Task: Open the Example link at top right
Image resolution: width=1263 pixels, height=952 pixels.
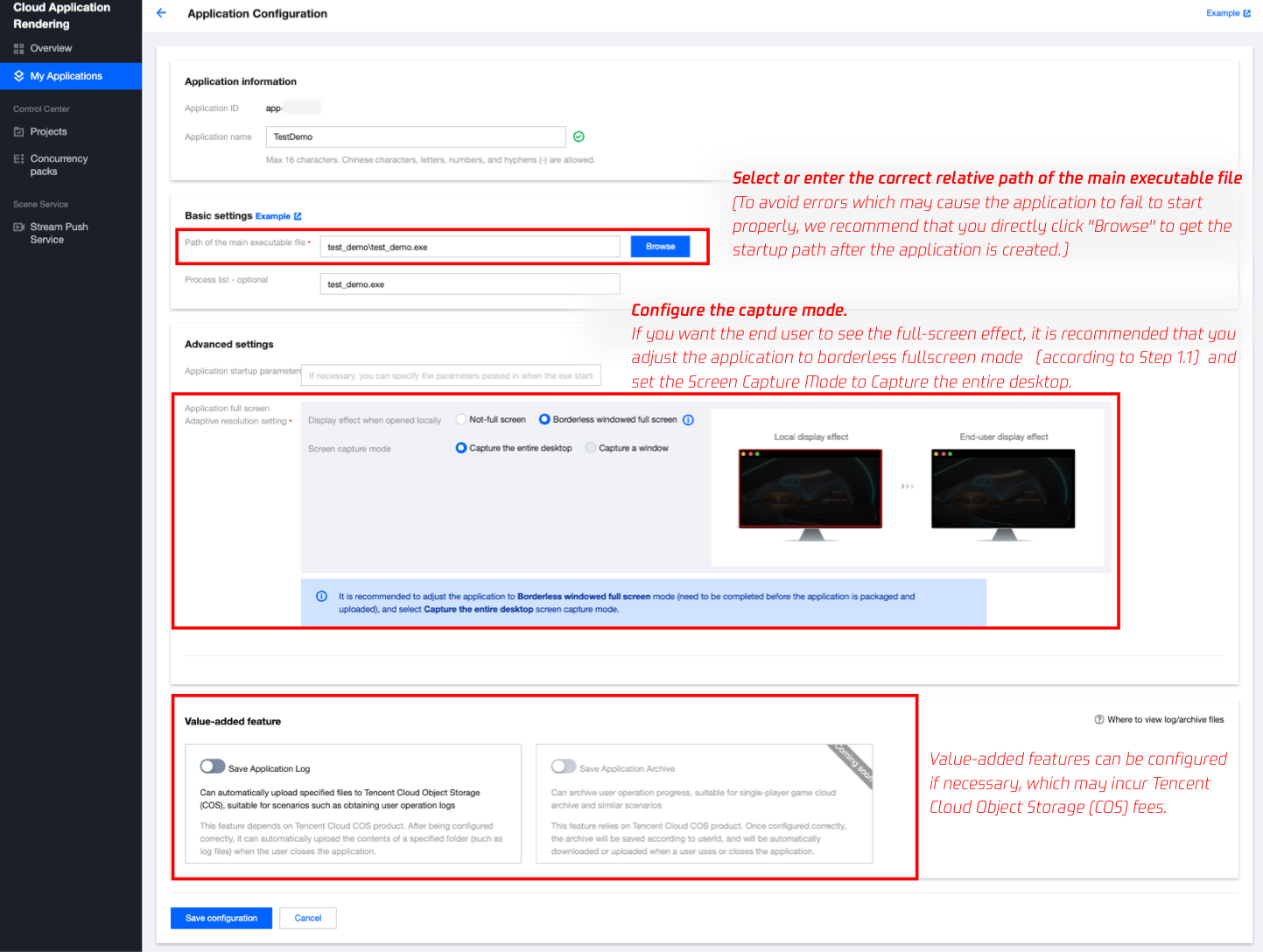Action: [1228, 13]
